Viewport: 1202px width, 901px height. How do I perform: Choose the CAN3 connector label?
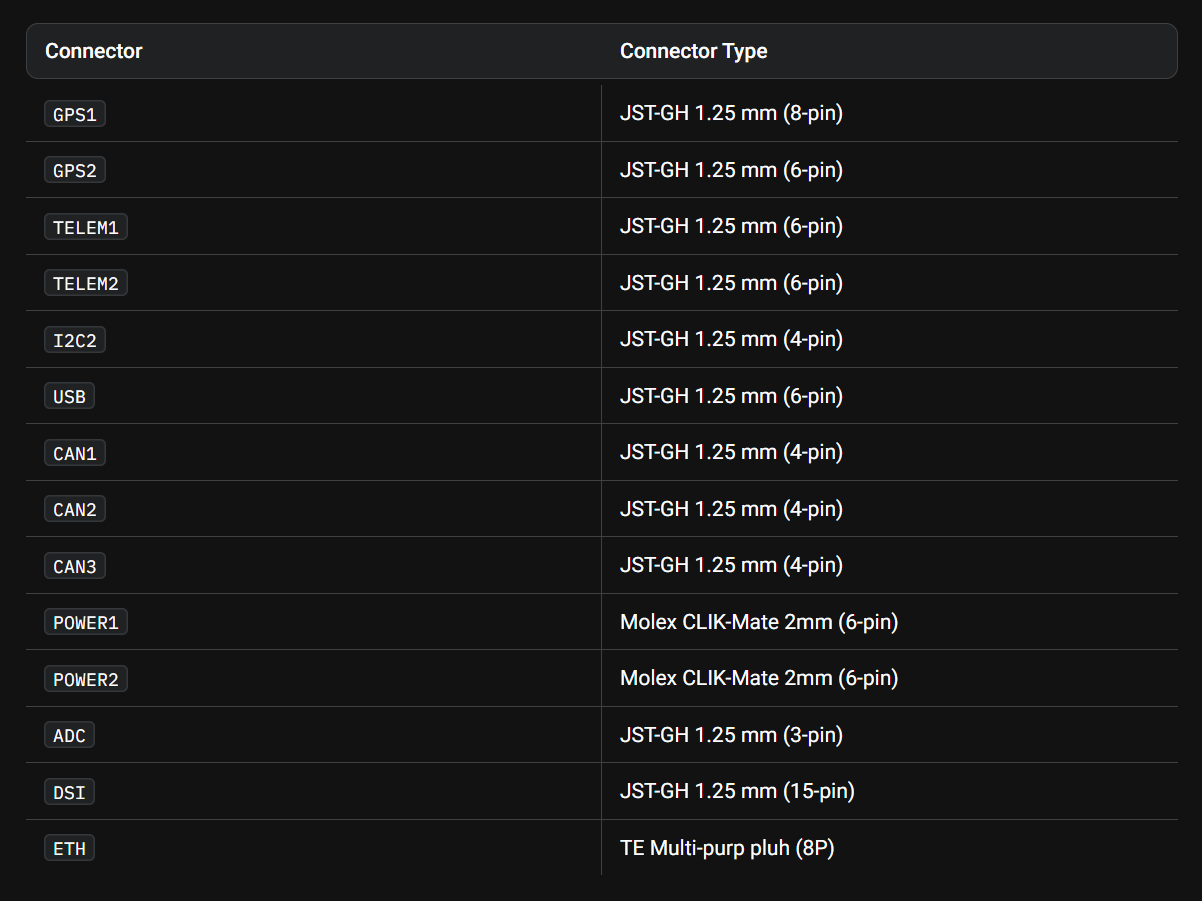click(75, 566)
